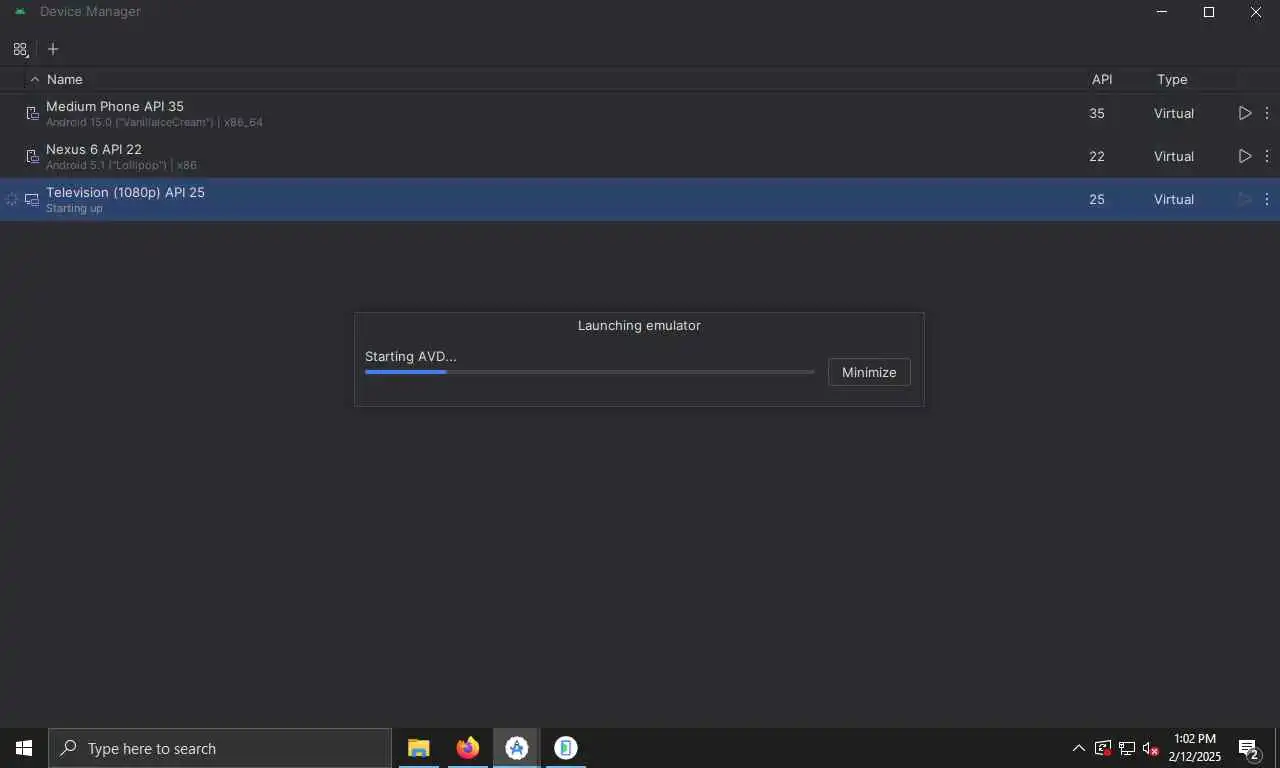This screenshot has width=1280, height=768.
Task: Open the notification center icon
Action: pyautogui.click(x=1249, y=748)
